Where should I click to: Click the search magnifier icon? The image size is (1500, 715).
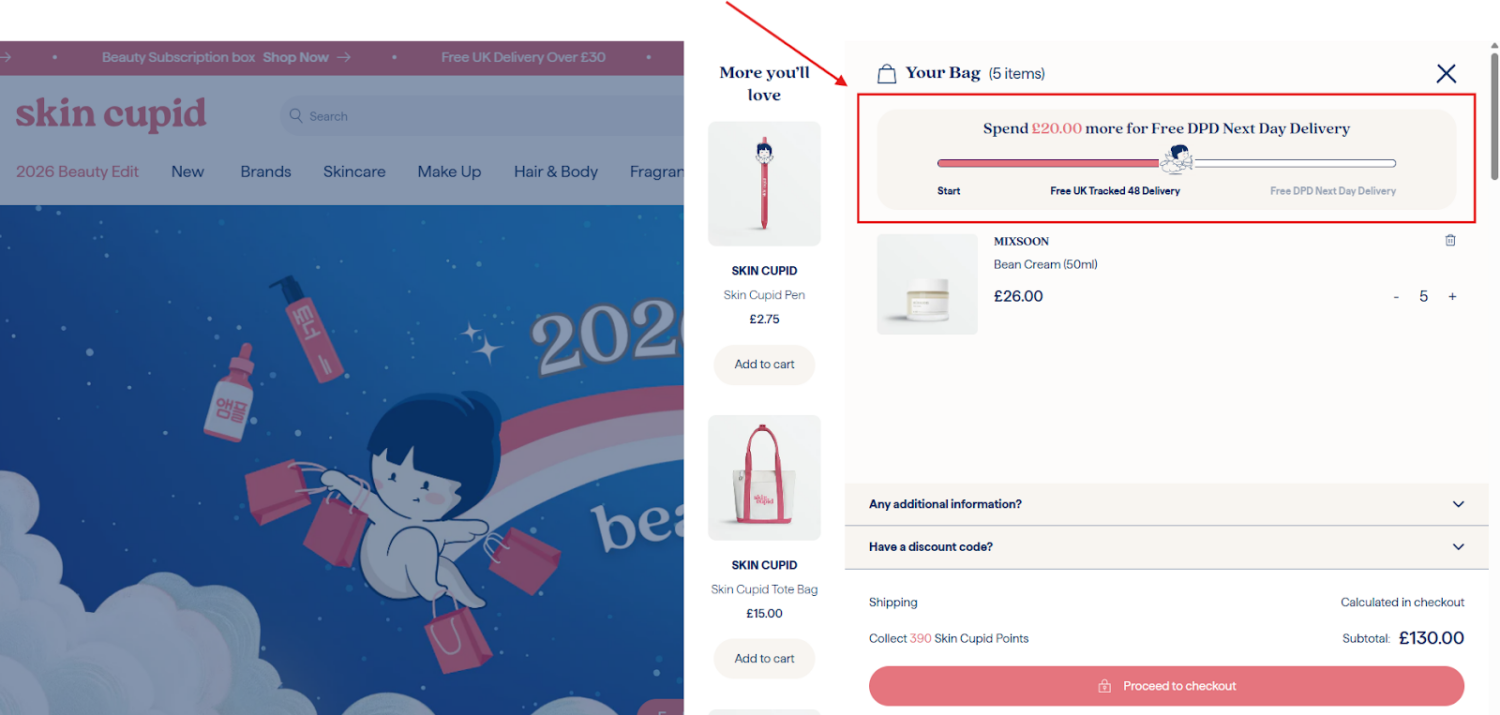(x=296, y=116)
